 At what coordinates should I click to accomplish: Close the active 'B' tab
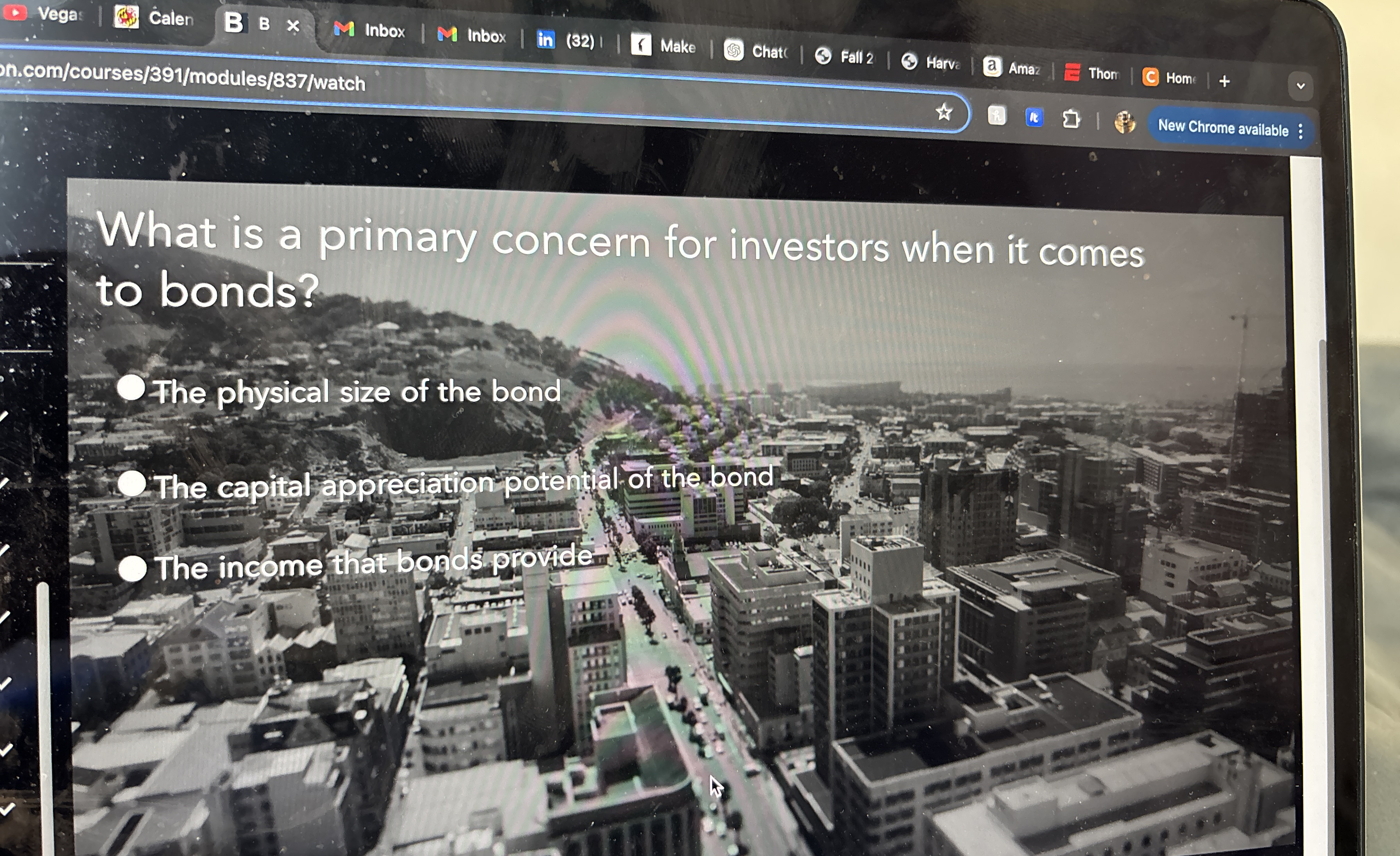coord(293,26)
